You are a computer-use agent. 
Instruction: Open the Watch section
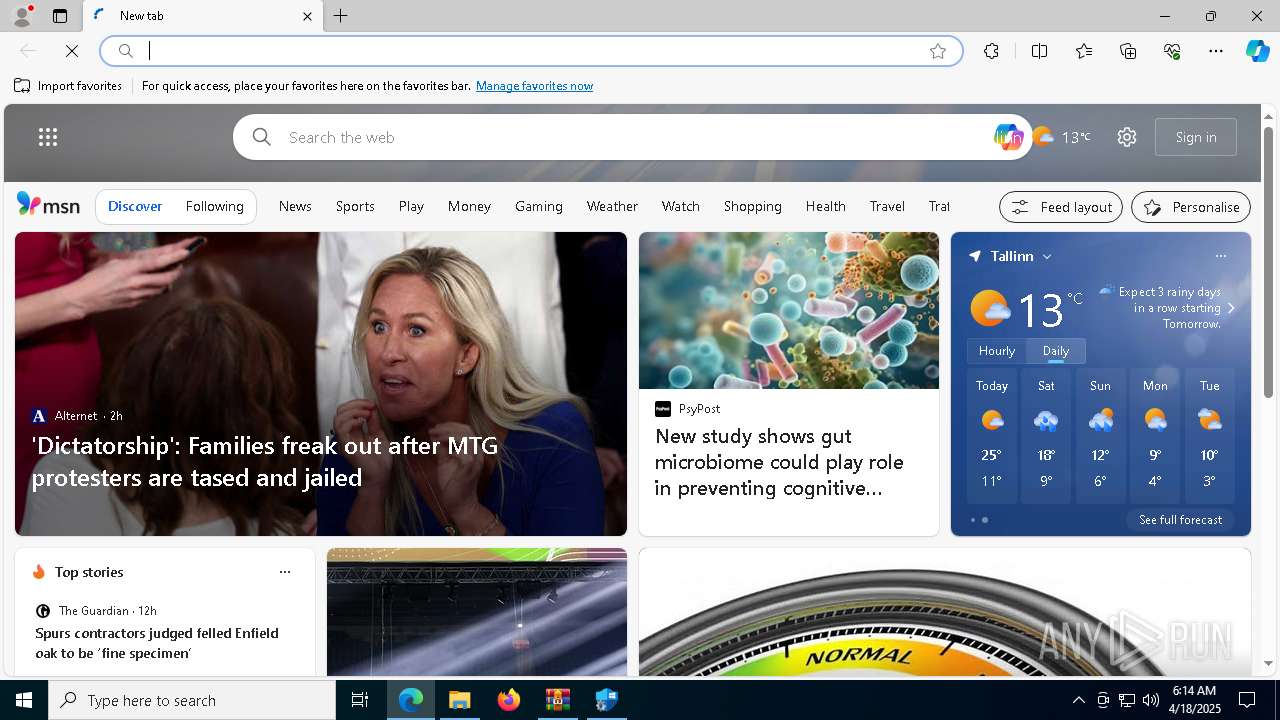(681, 206)
